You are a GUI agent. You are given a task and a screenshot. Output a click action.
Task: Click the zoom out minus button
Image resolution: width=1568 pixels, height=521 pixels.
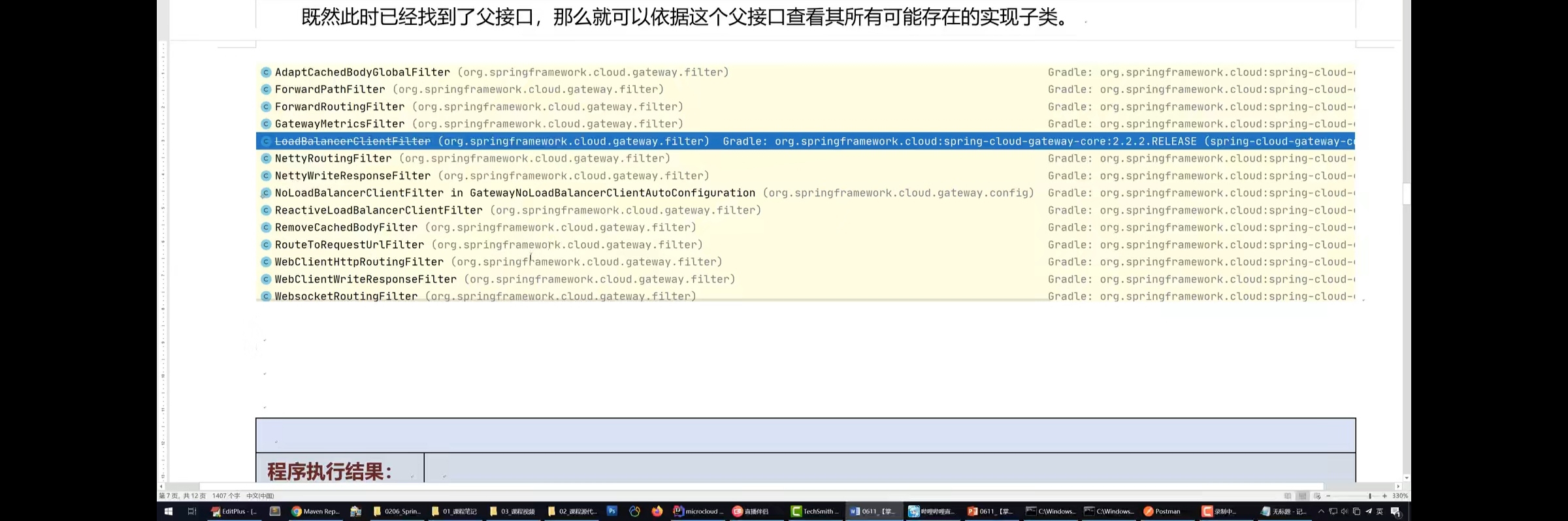point(1328,496)
